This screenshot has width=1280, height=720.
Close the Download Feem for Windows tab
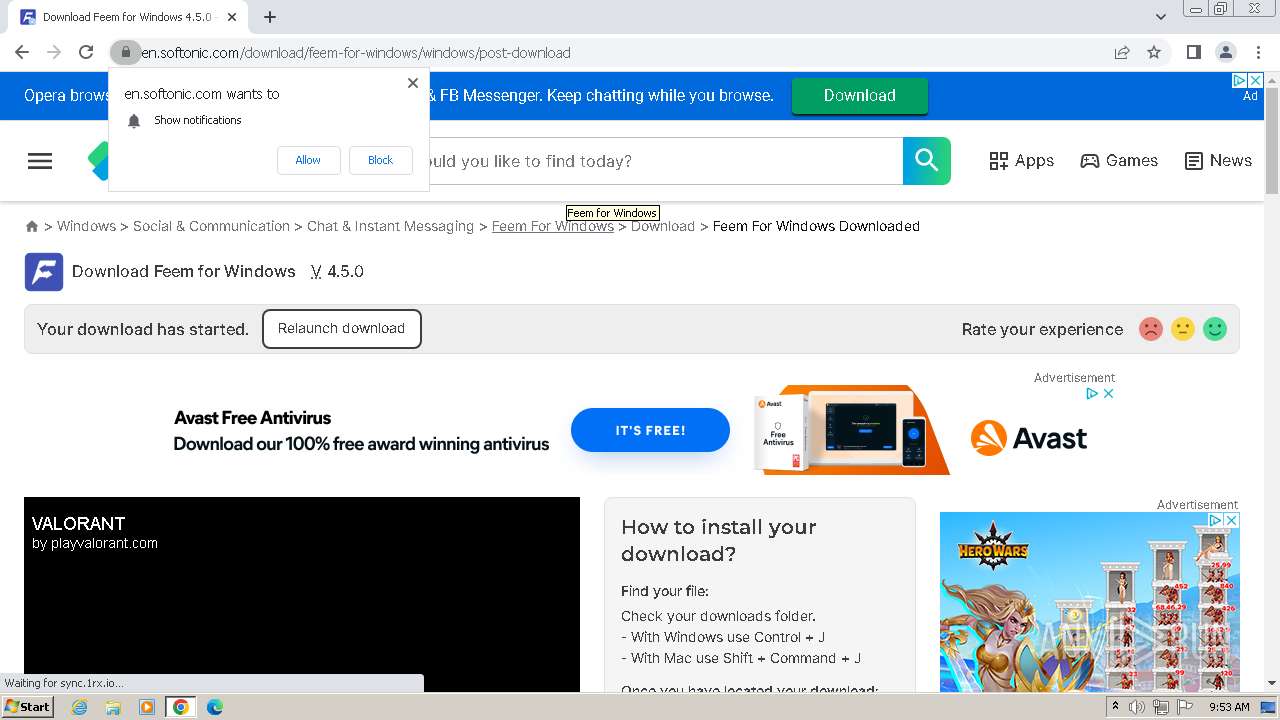coord(232,17)
